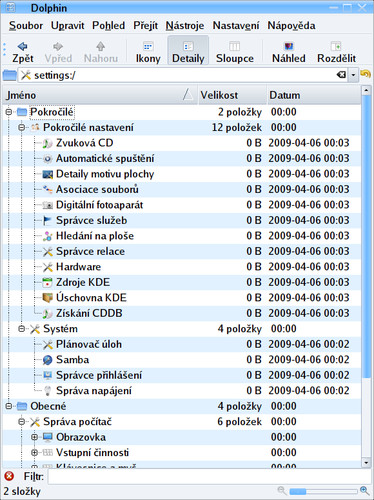The height and width of the screenshot is (500, 374).
Task: Click inside the settings:/ location field
Action: 183,75
